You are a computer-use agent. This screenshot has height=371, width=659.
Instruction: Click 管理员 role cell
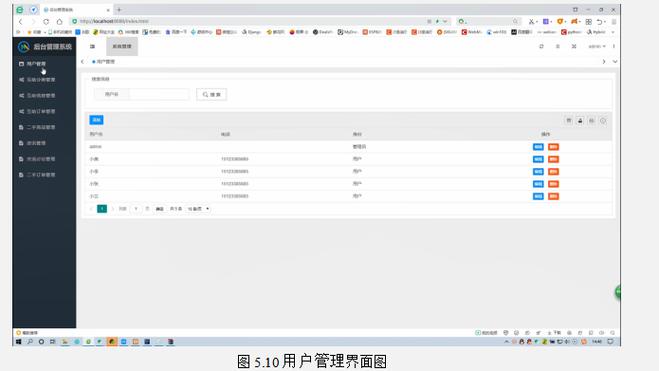(359, 147)
